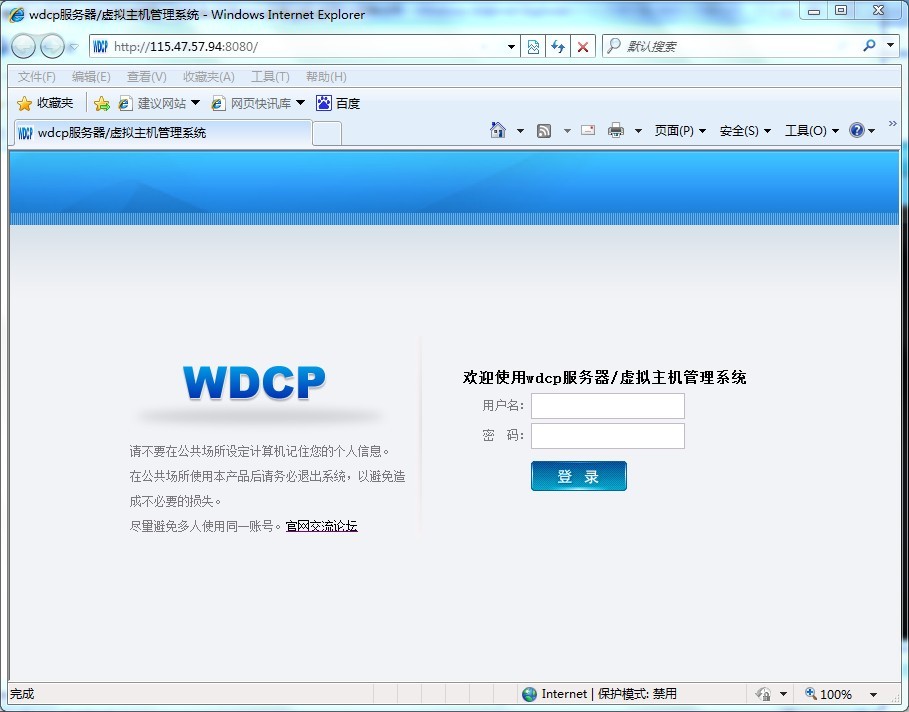Image resolution: width=909 pixels, height=712 pixels.
Task: Click the paw icon beside 百度
Action: click(323, 103)
